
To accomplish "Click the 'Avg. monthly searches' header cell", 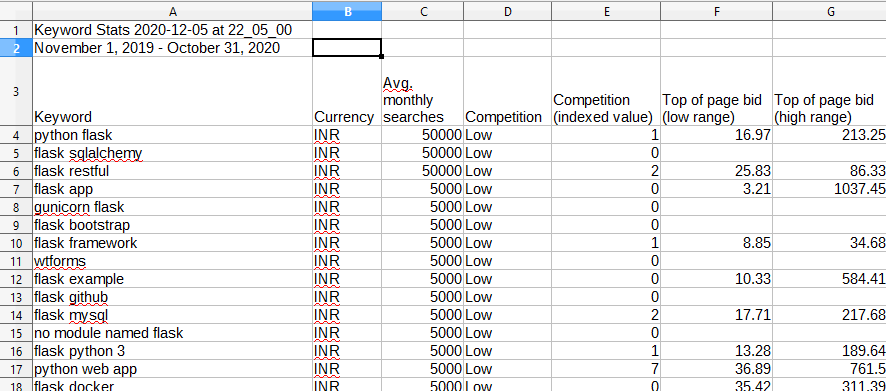I will (423, 92).
